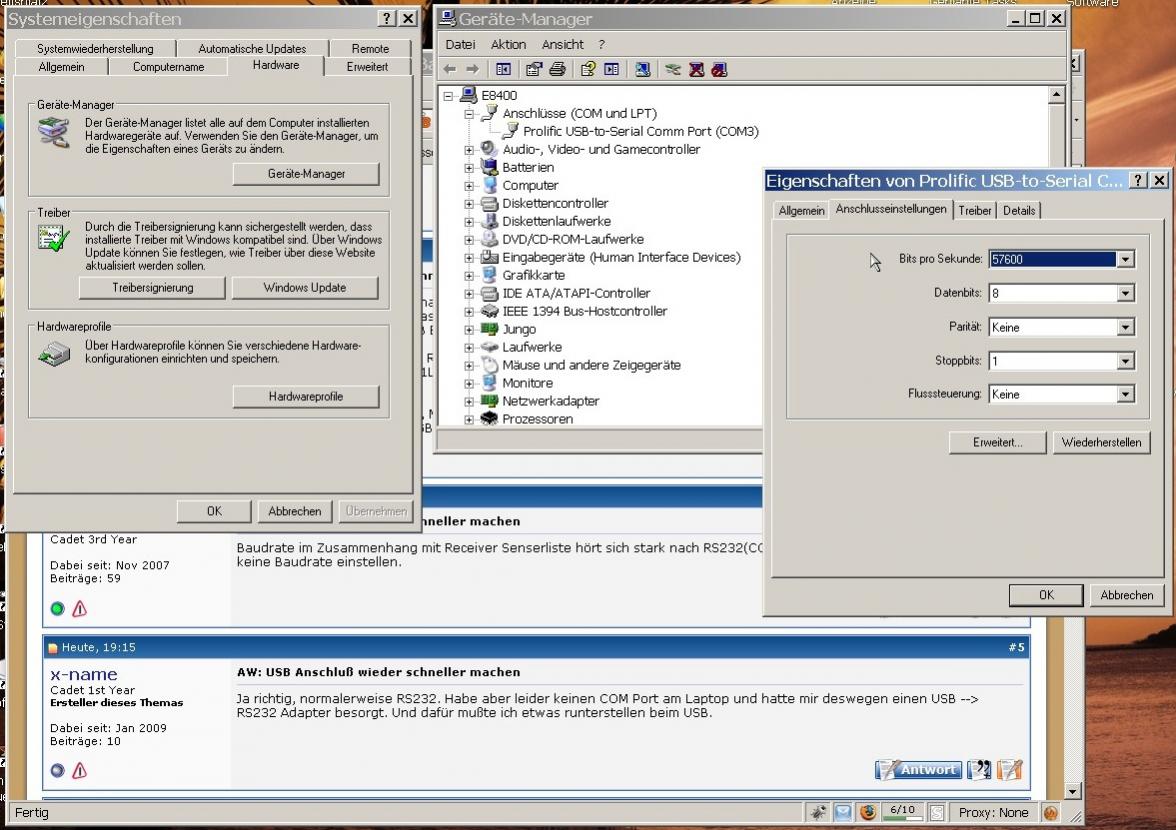Click the Firebug bug icon in status bar
The height and width of the screenshot is (830, 1176).
[x=818, y=812]
